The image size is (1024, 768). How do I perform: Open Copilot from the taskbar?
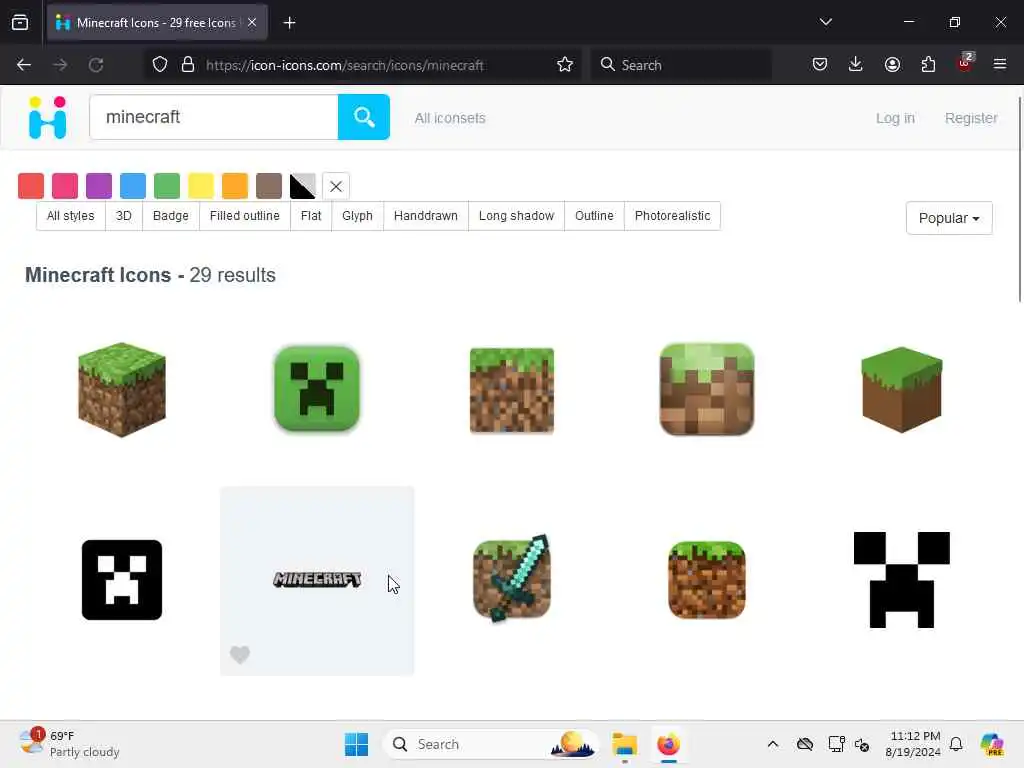[x=991, y=744]
